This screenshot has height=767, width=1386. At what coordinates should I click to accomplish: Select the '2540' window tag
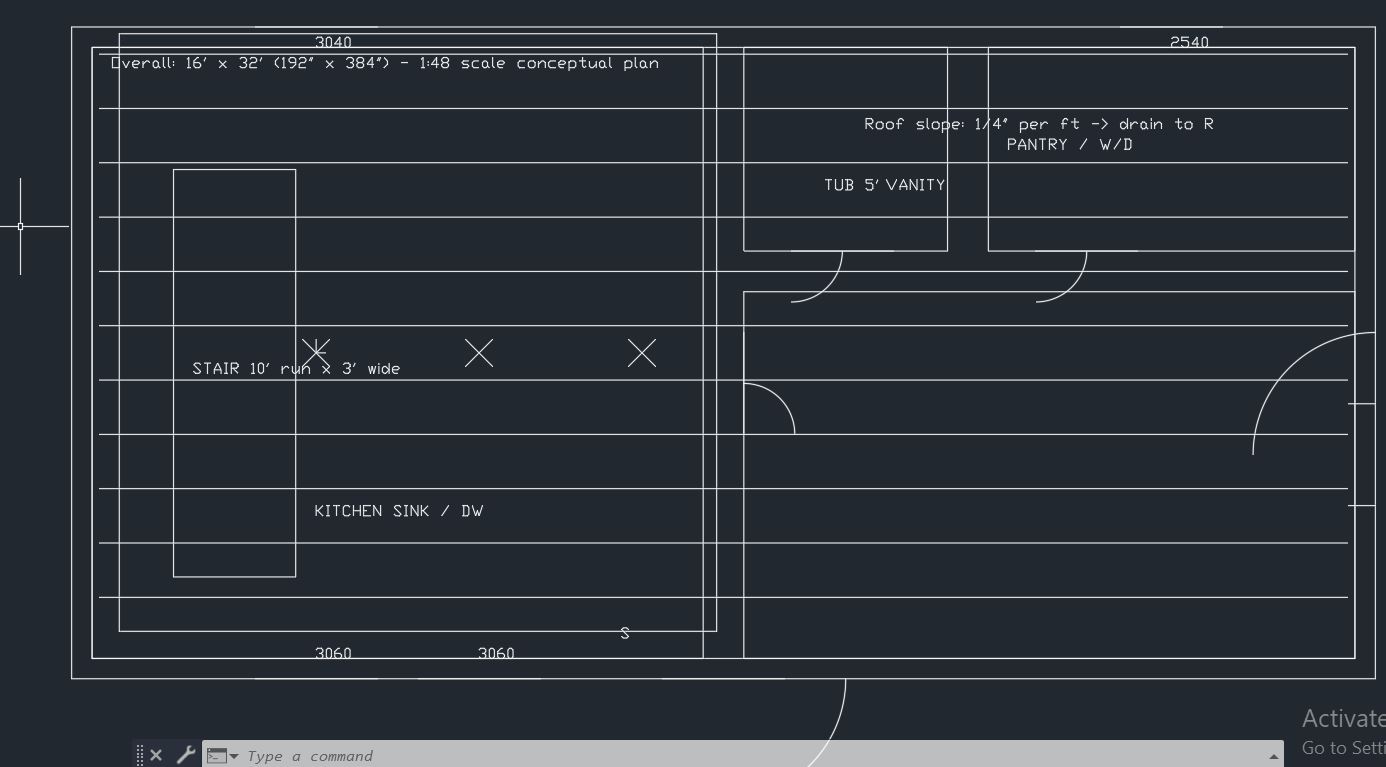pyautogui.click(x=1189, y=42)
